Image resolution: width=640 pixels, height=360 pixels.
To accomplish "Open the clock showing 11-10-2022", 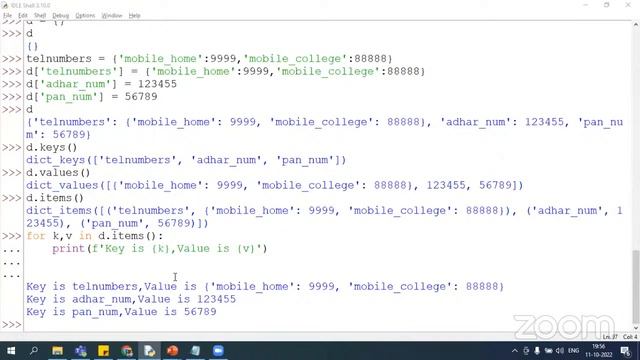I will tap(599, 351).
